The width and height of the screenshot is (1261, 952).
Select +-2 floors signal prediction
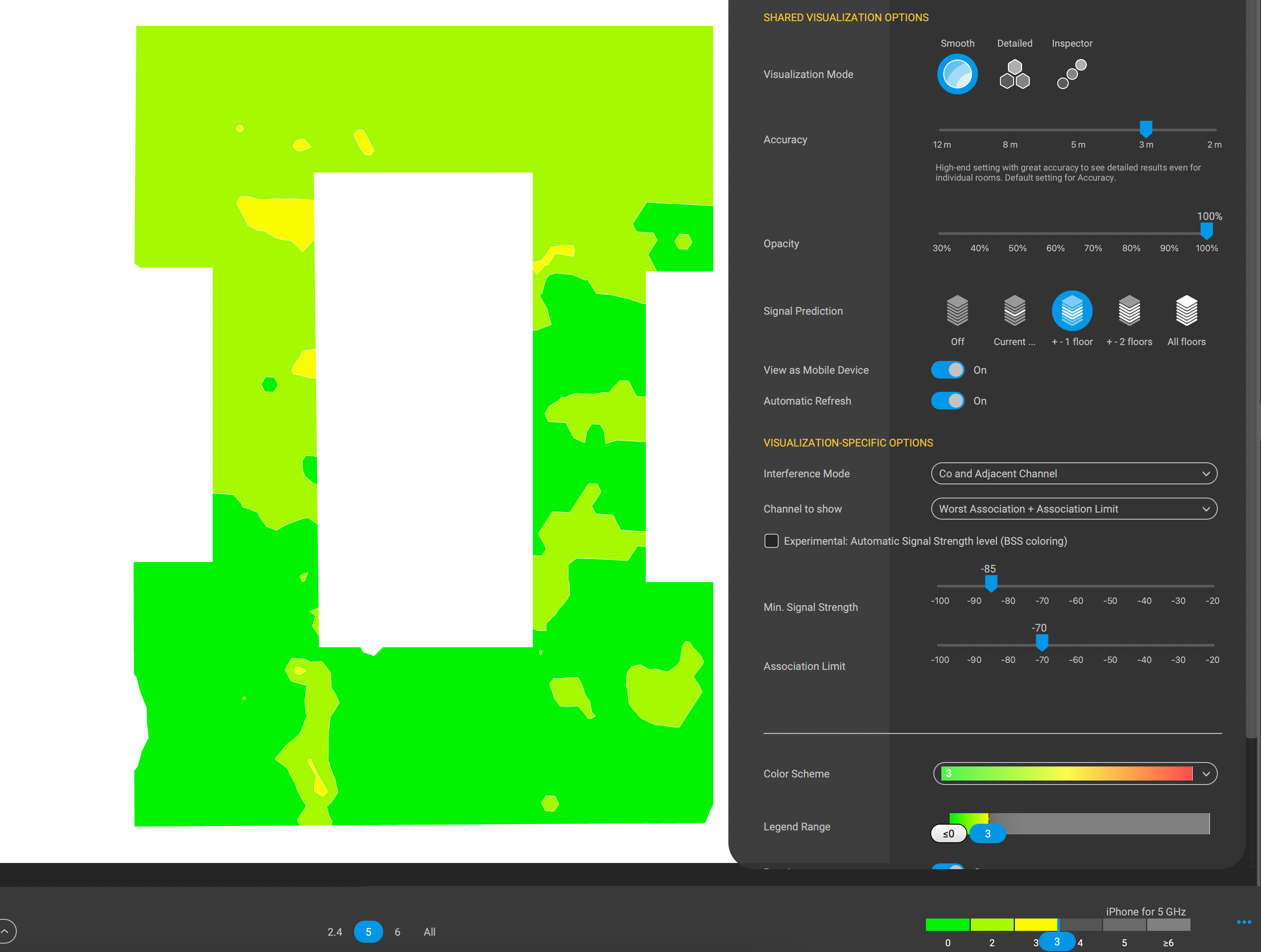coord(1129,311)
